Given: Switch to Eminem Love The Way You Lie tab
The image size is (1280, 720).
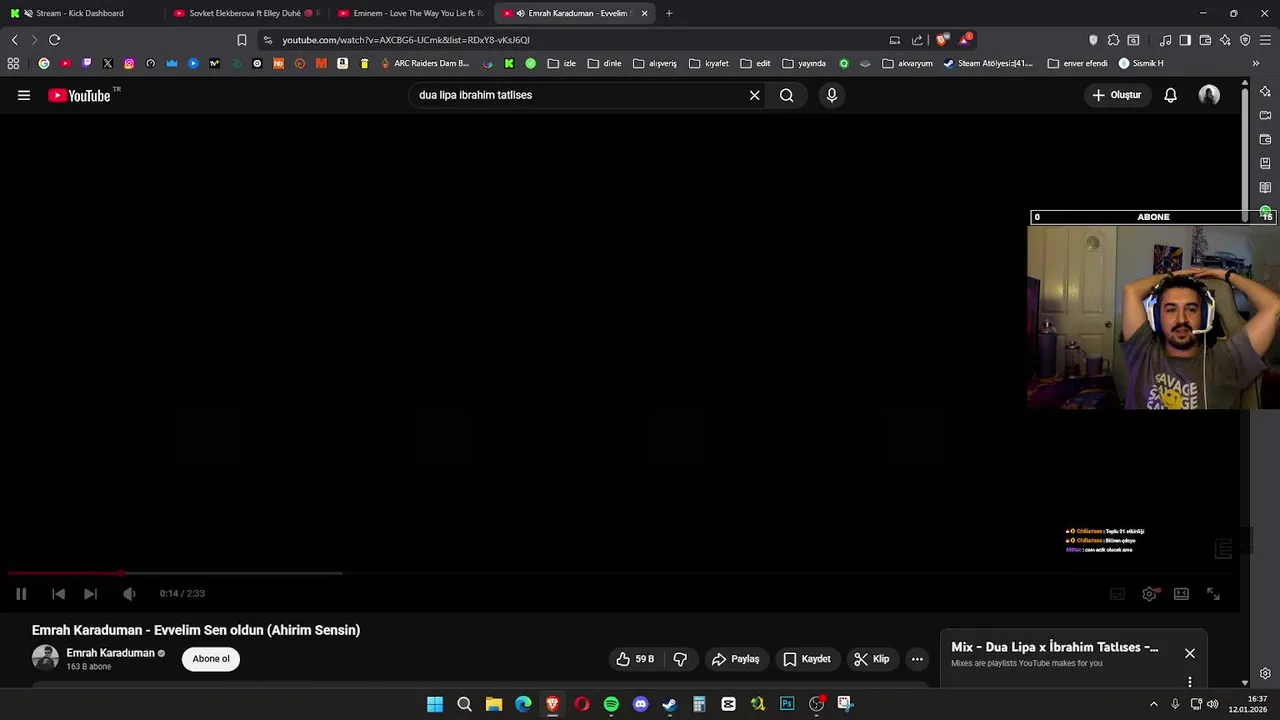Looking at the screenshot, I should coord(410,13).
